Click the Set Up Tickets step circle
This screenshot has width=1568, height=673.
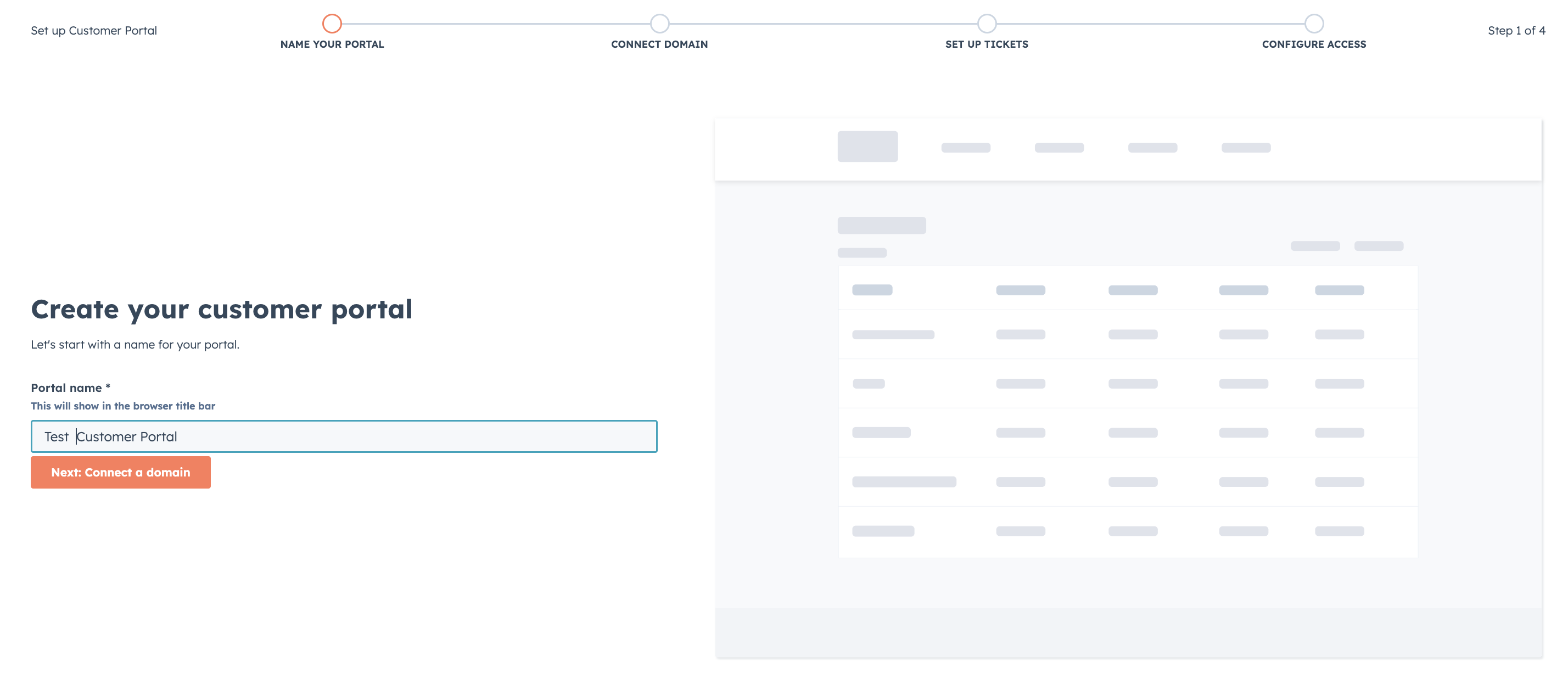pos(987,24)
